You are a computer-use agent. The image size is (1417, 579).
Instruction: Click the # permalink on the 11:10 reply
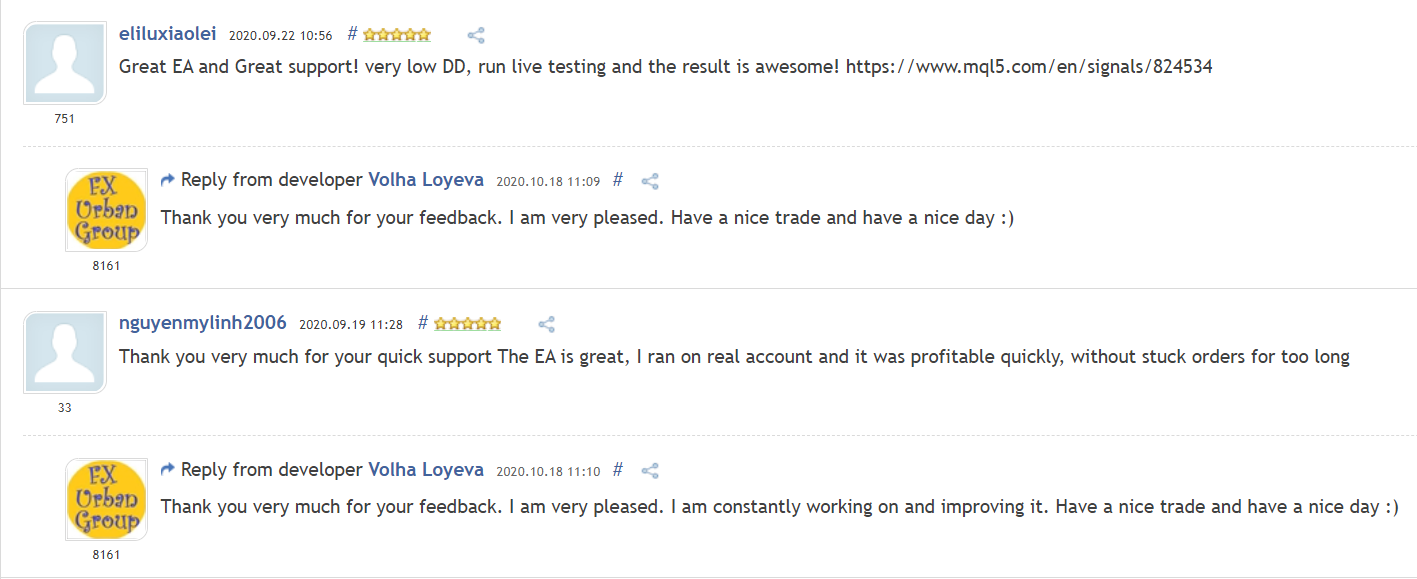618,469
